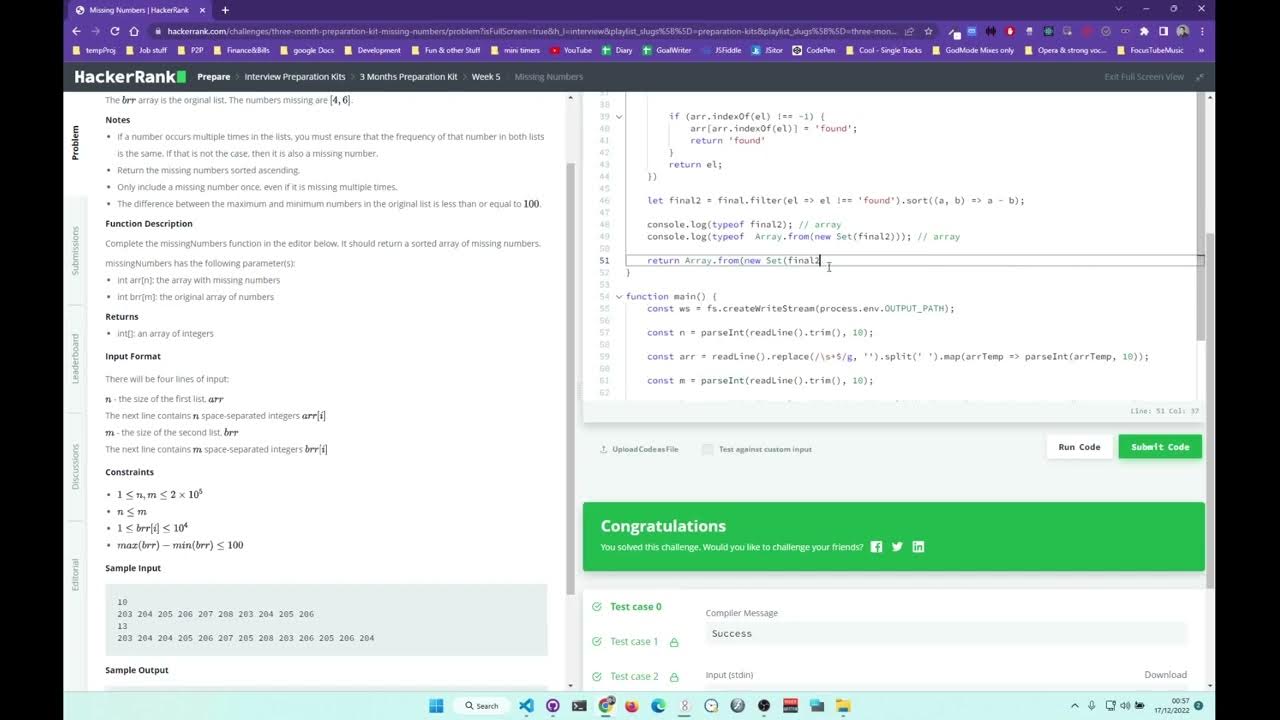Click the lock icon beside Test case 2
This screenshot has height=720, width=1280.
[x=674, y=677]
